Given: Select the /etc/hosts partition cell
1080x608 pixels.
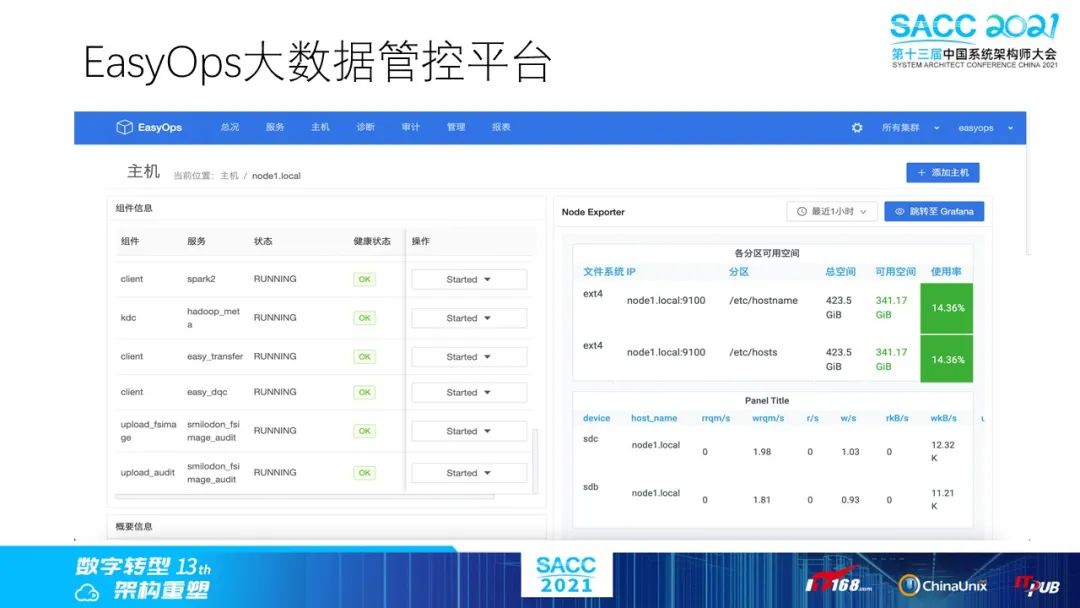Looking at the screenshot, I should point(753,353).
